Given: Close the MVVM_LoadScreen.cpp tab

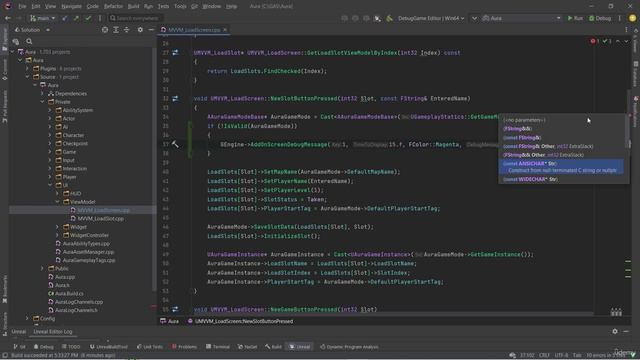Looking at the screenshot, I should click(225, 30).
